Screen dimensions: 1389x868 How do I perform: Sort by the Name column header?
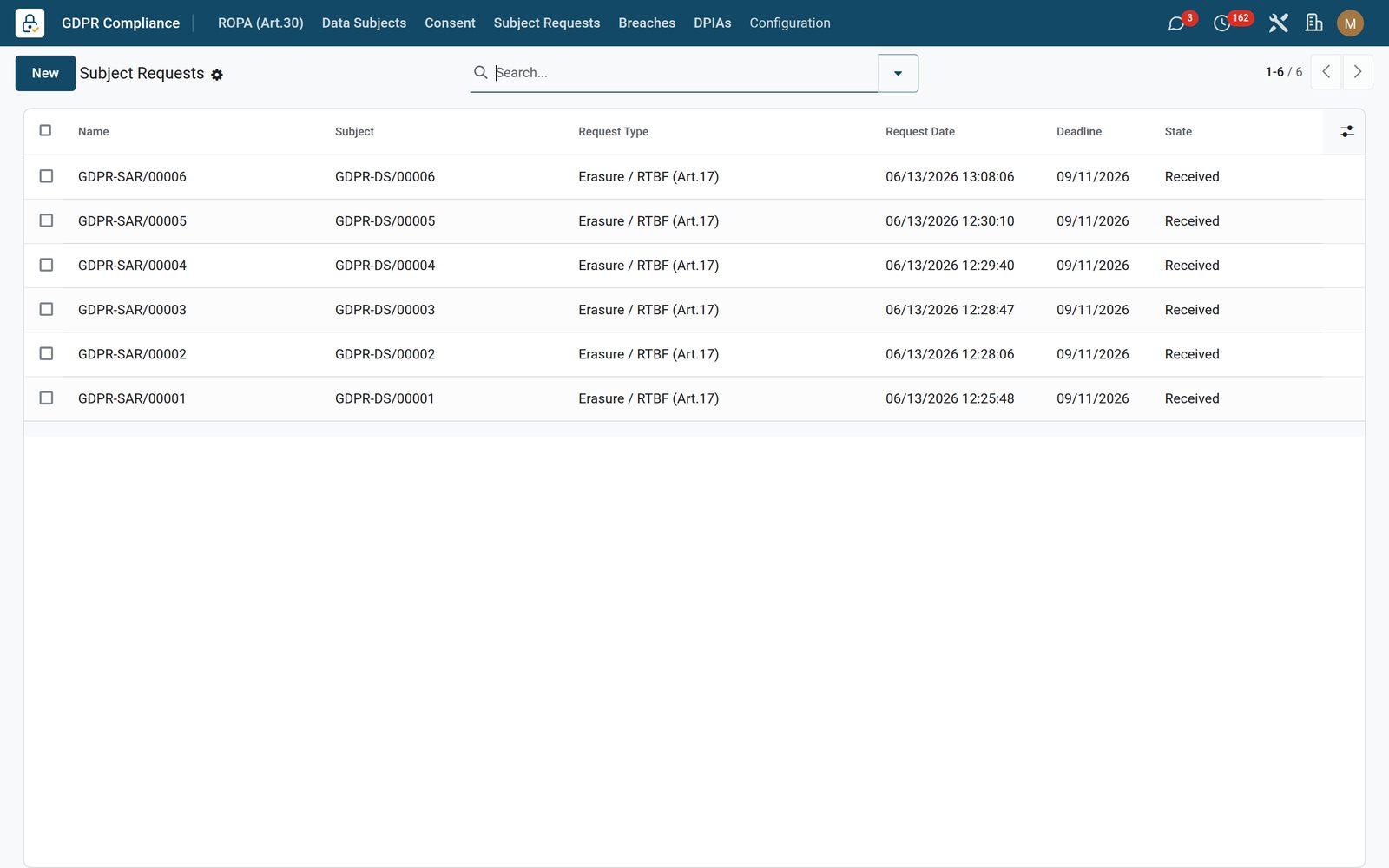point(94,132)
